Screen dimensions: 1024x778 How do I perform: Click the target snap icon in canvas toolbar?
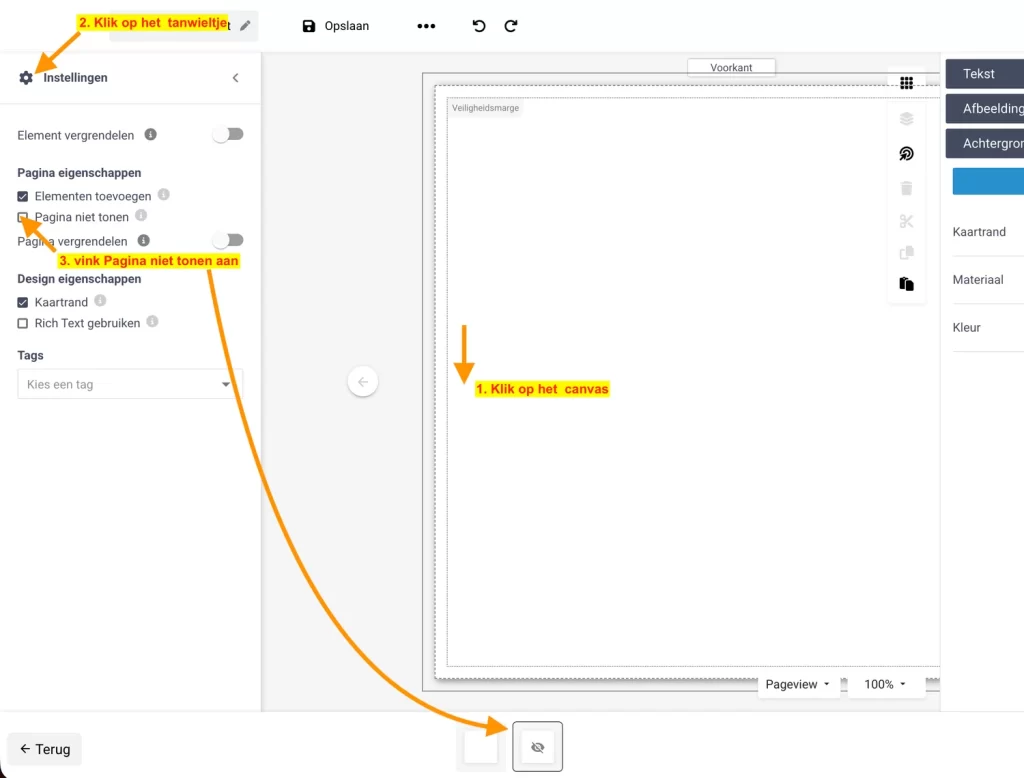(906, 153)
